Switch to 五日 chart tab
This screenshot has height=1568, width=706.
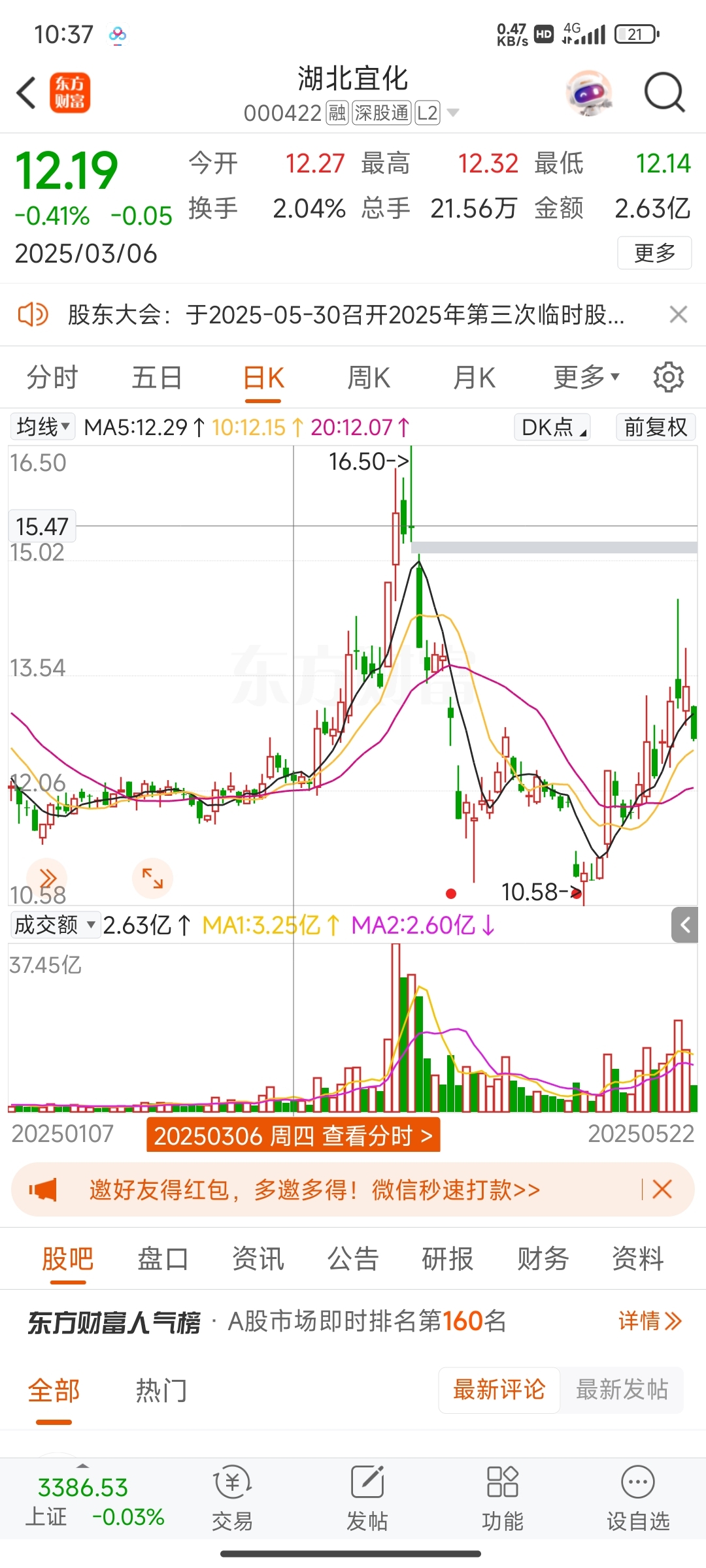[x=157, y=378]
